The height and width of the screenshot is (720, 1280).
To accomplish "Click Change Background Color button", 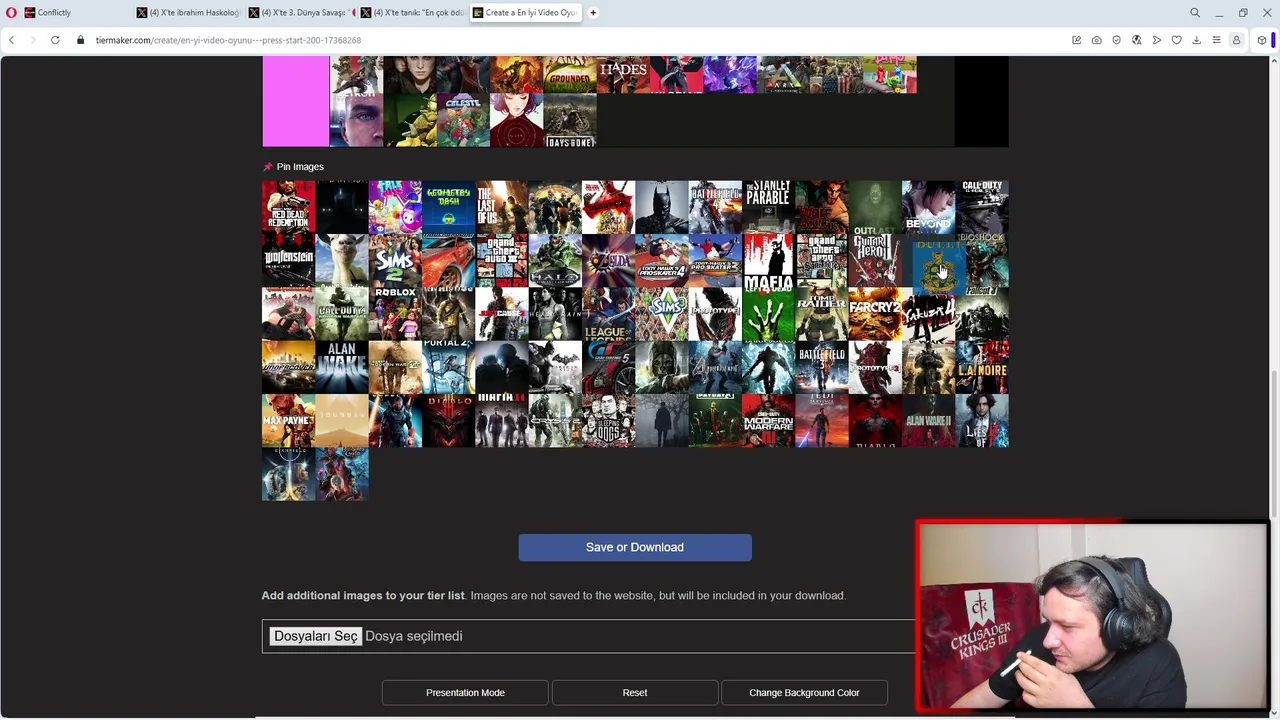I will (804, 692).
